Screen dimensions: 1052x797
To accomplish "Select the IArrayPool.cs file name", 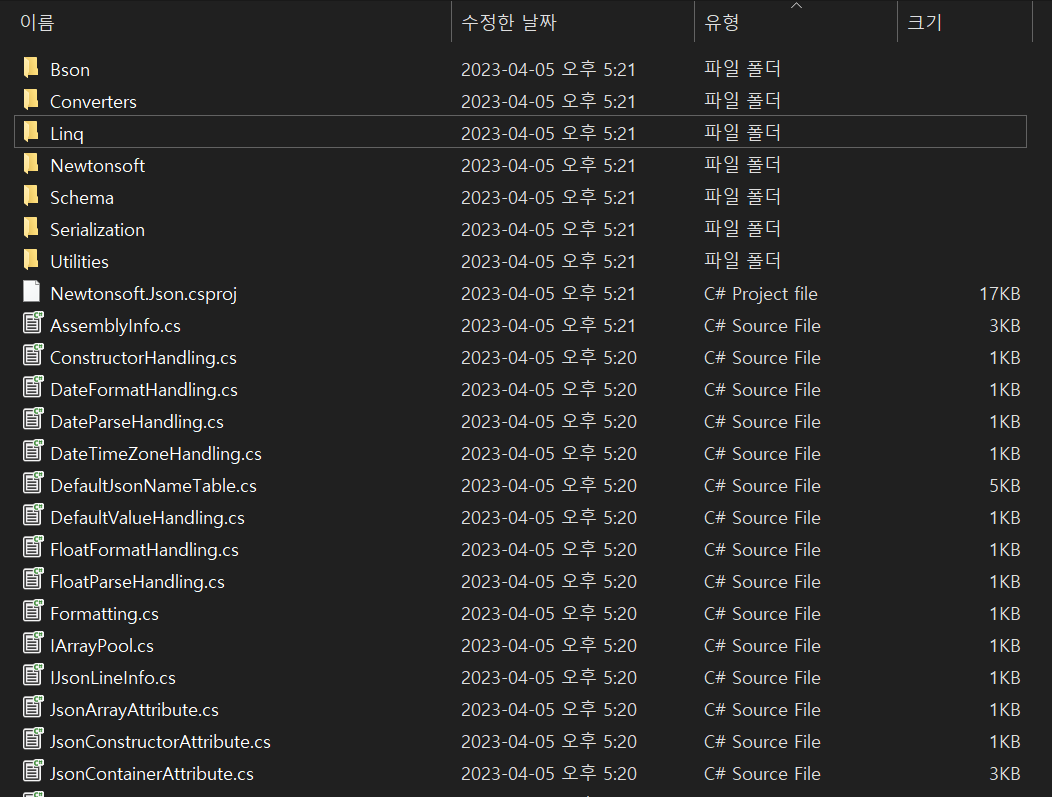I will tap(102, 646).
